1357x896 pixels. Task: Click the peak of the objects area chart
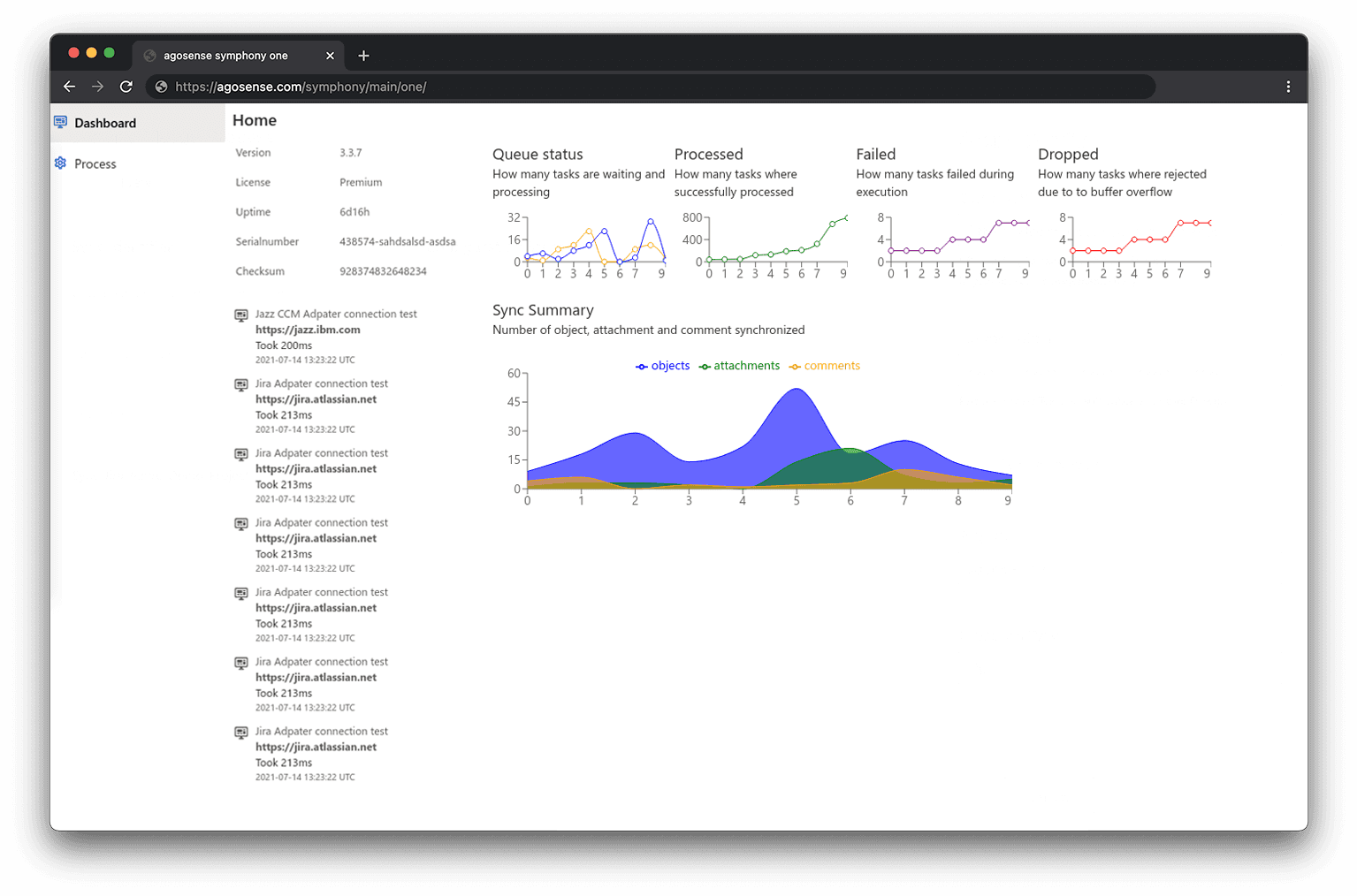pyautogui.click(x=797, y=389)
